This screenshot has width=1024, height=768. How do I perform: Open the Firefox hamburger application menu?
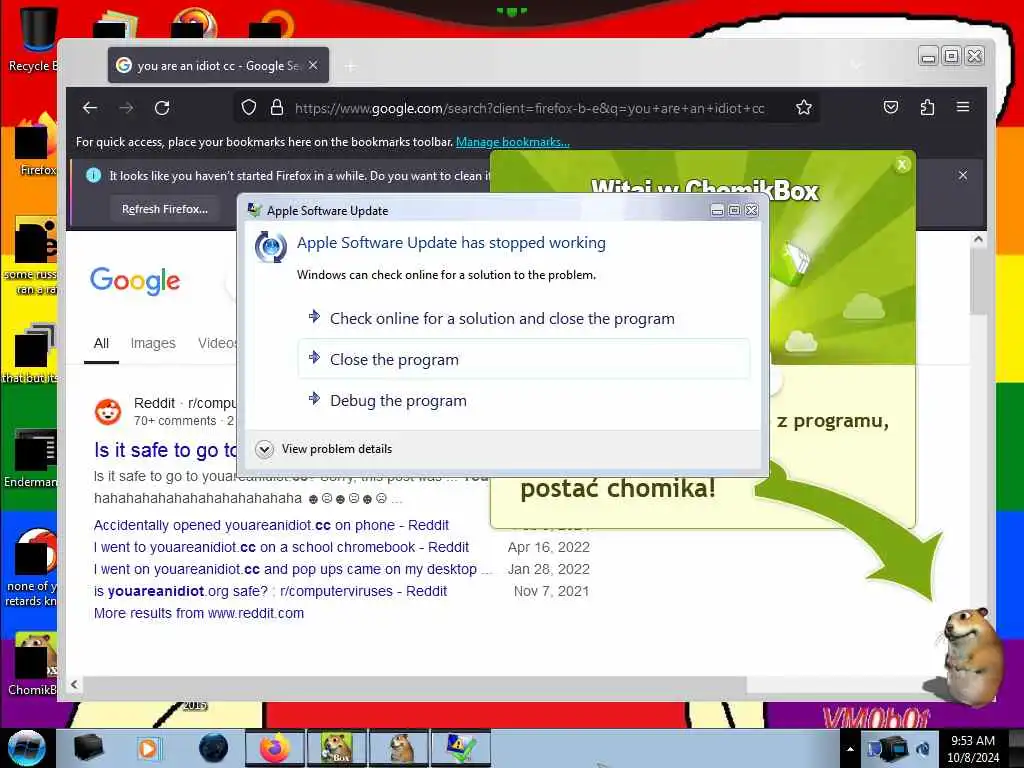point(963,106)
